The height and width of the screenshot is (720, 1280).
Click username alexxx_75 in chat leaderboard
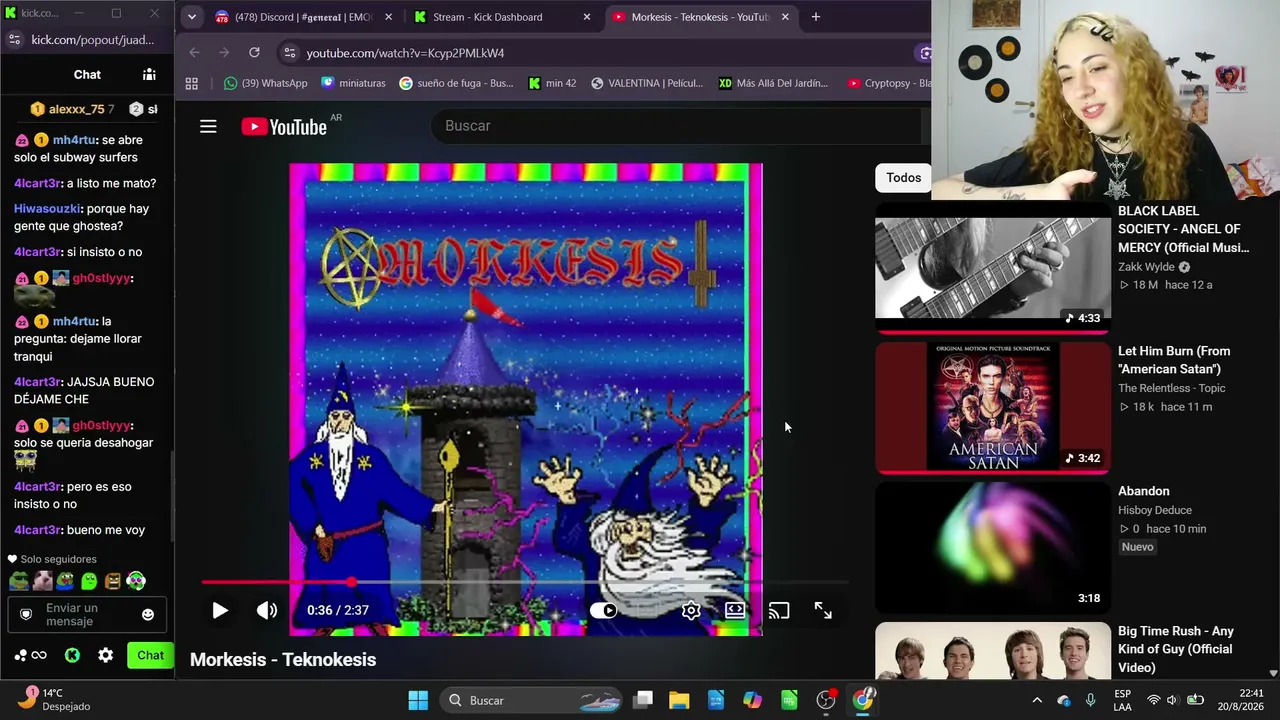click(x=76, y=109)
